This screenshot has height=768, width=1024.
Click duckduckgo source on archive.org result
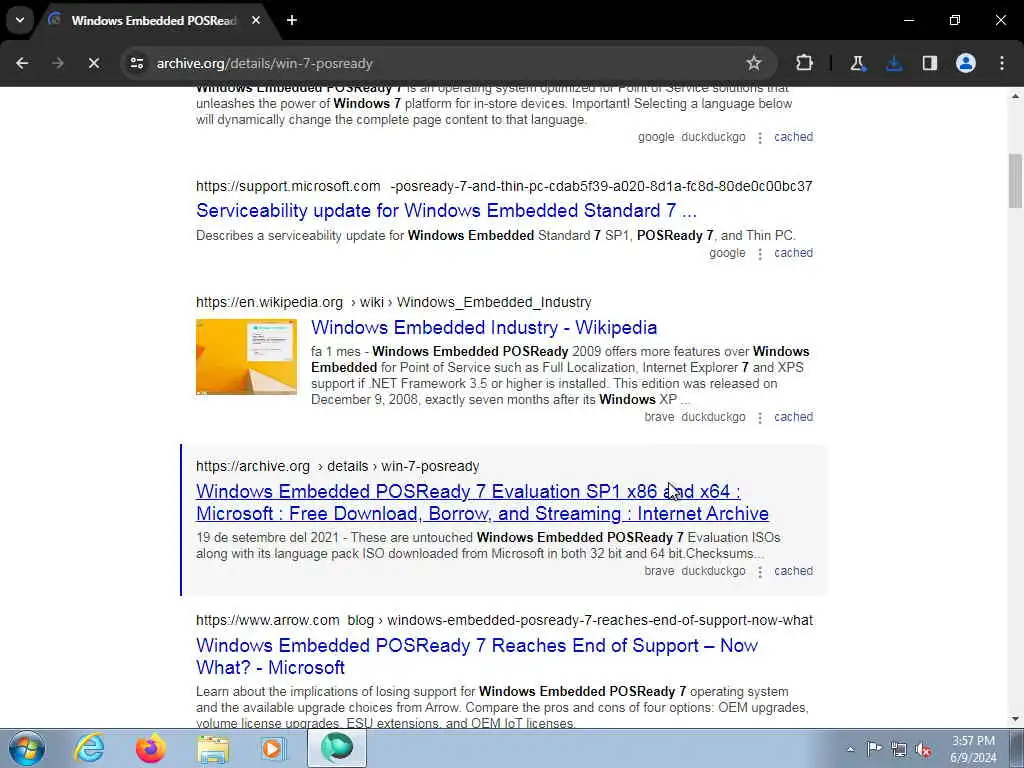click(713, 571)
